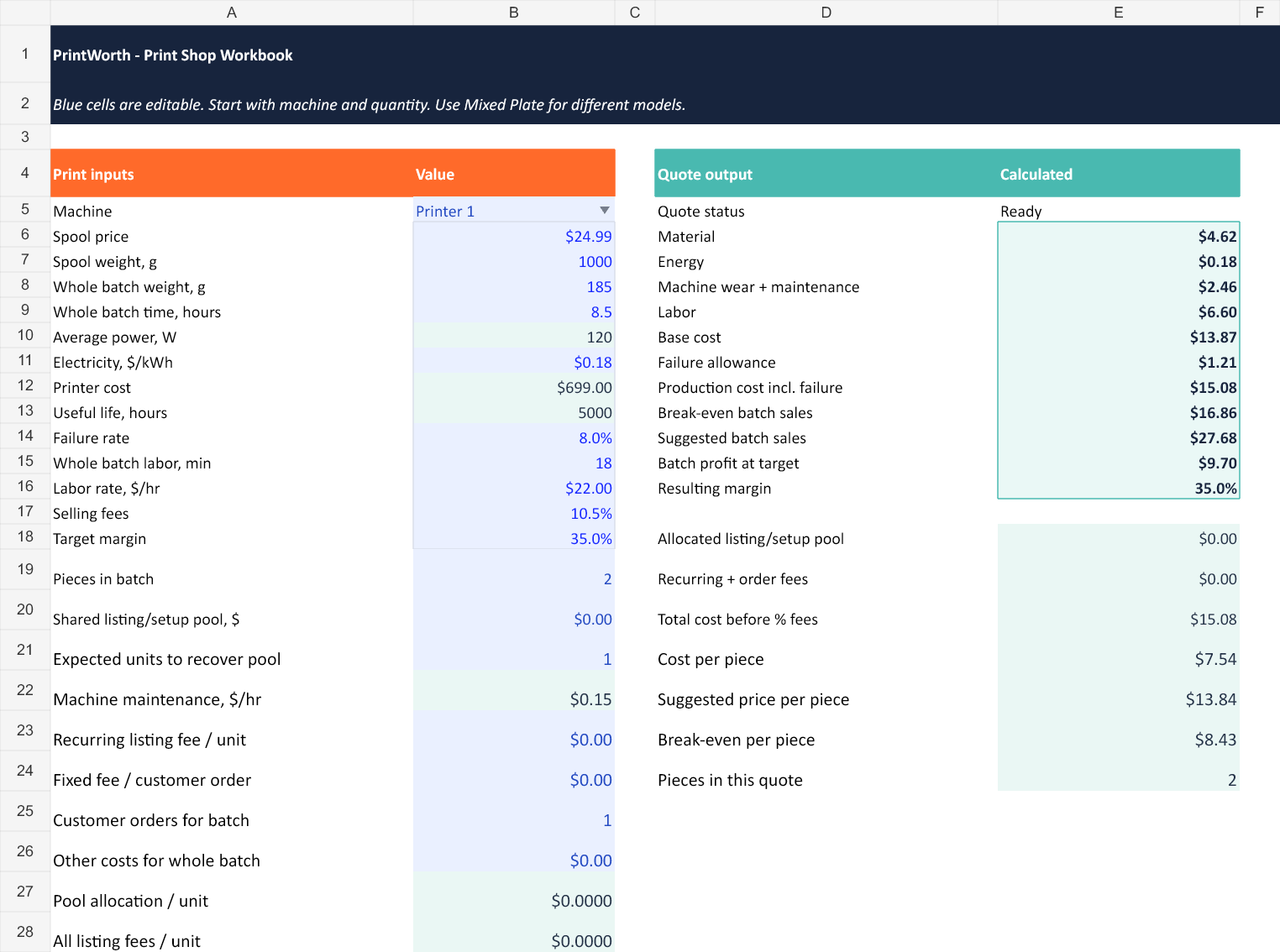Click the Print inputs header cell
The height and width of the screenshot is (952, 1280).
coord(232,174)
